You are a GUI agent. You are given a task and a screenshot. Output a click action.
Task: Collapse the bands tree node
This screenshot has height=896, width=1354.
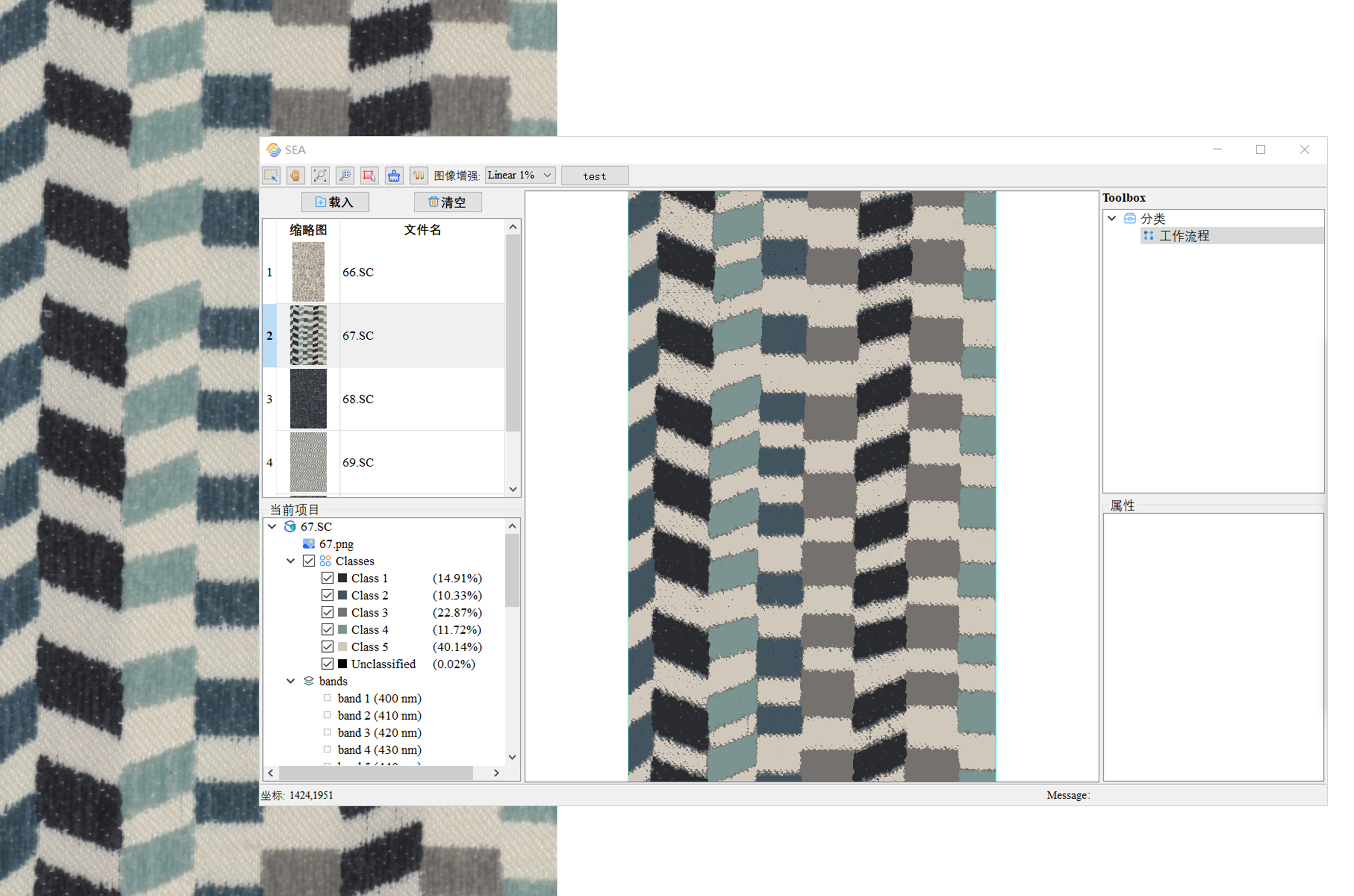(291, 681)
